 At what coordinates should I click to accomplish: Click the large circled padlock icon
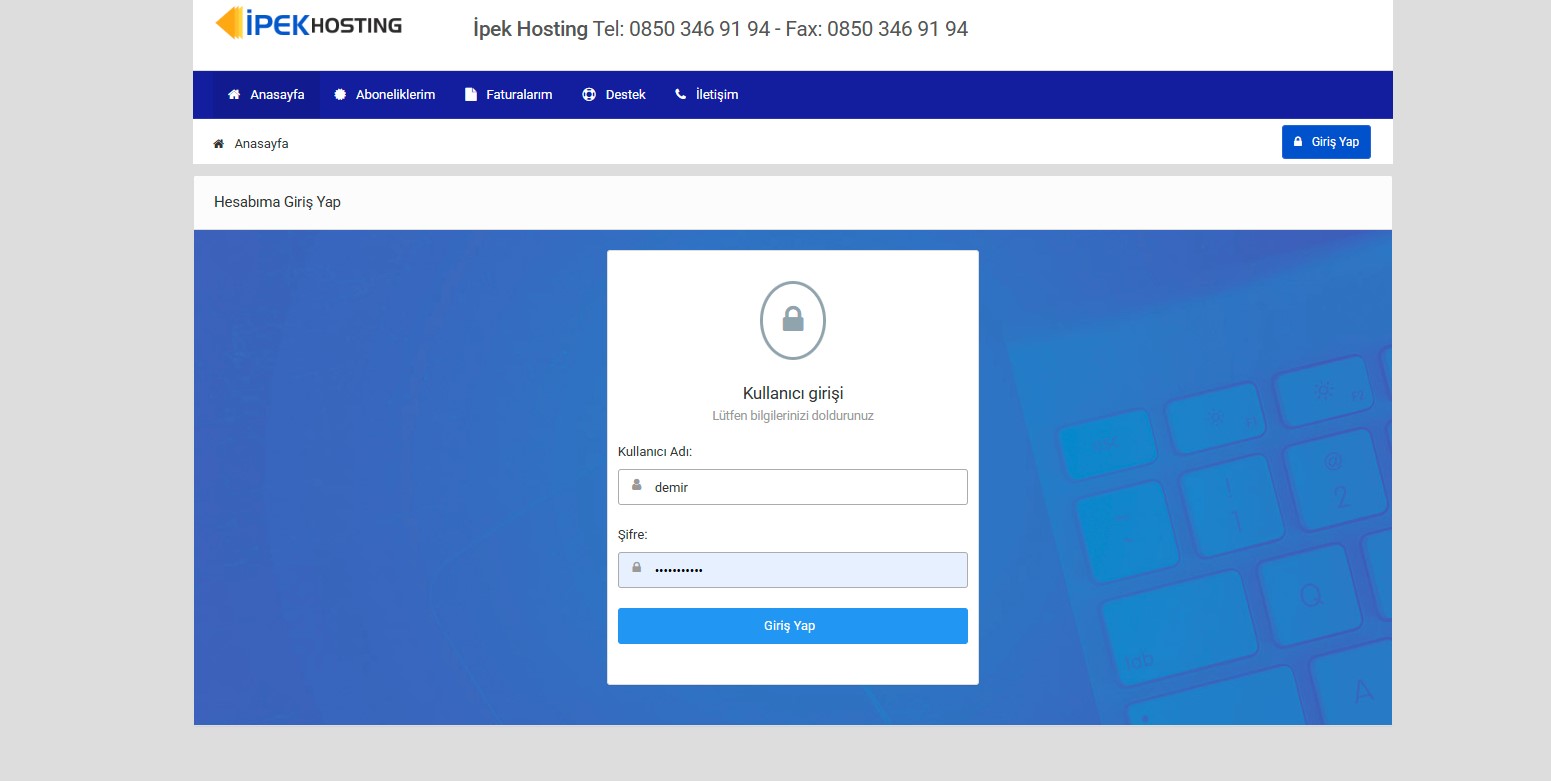[x=793, y=320]
